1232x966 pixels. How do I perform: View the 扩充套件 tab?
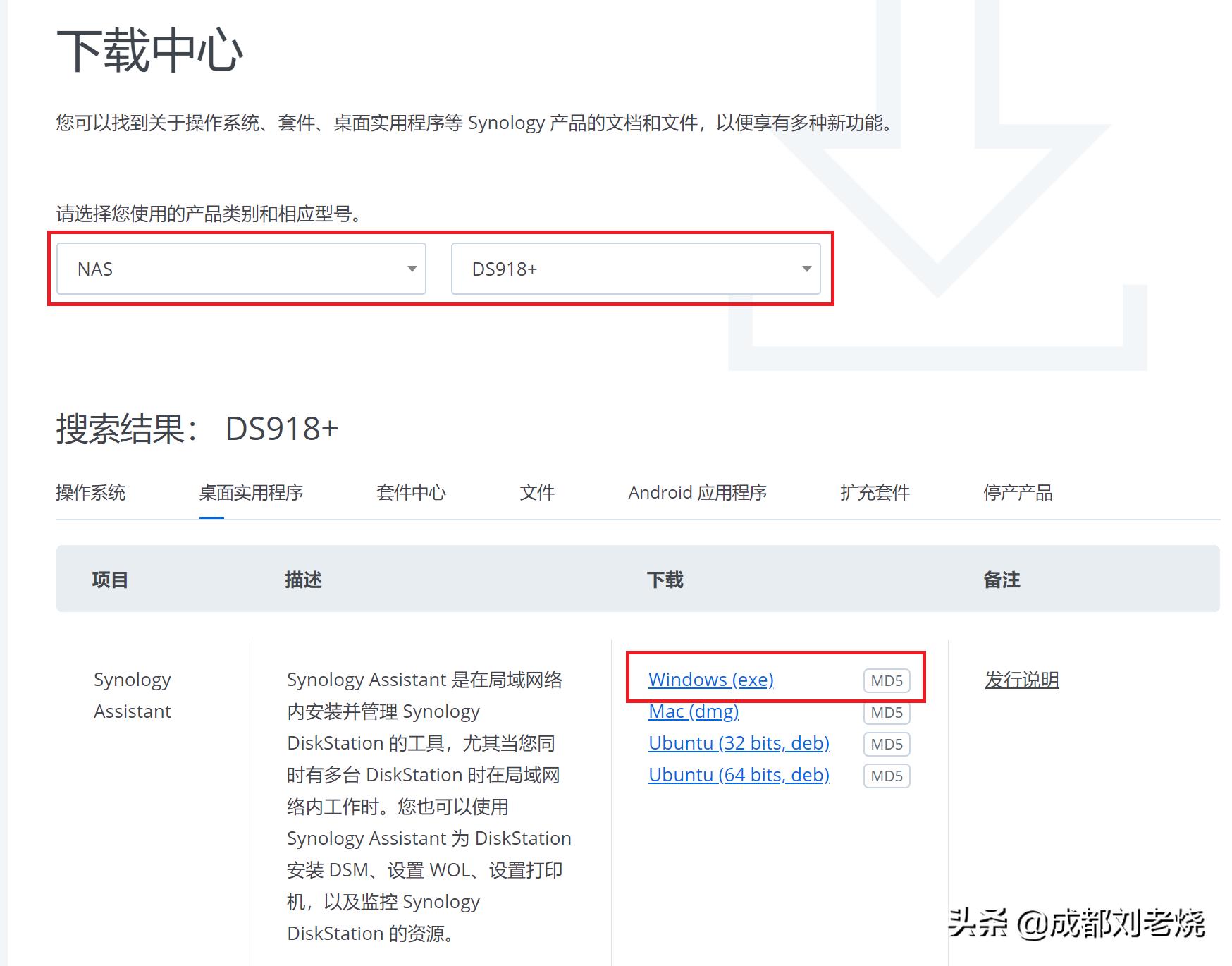874,493
